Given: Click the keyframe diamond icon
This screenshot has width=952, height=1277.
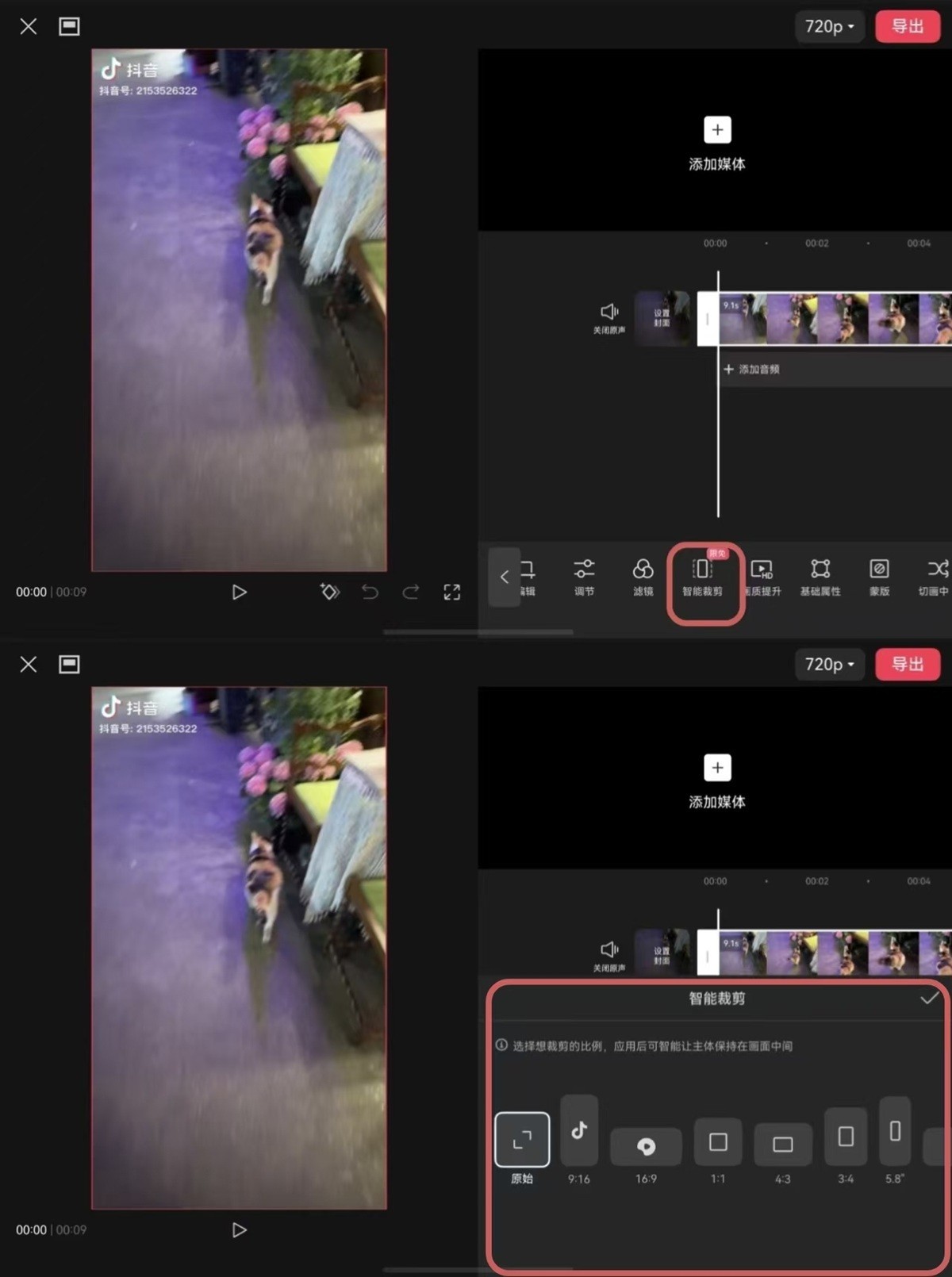Looking at the screenshot, I should (330, 592).
